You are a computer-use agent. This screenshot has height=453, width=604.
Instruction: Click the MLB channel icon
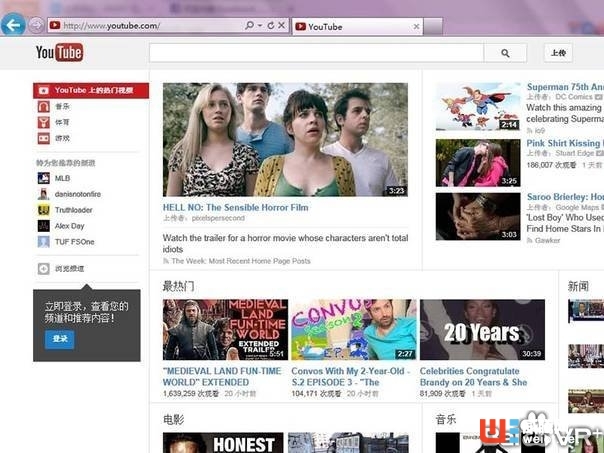(44, 178)
